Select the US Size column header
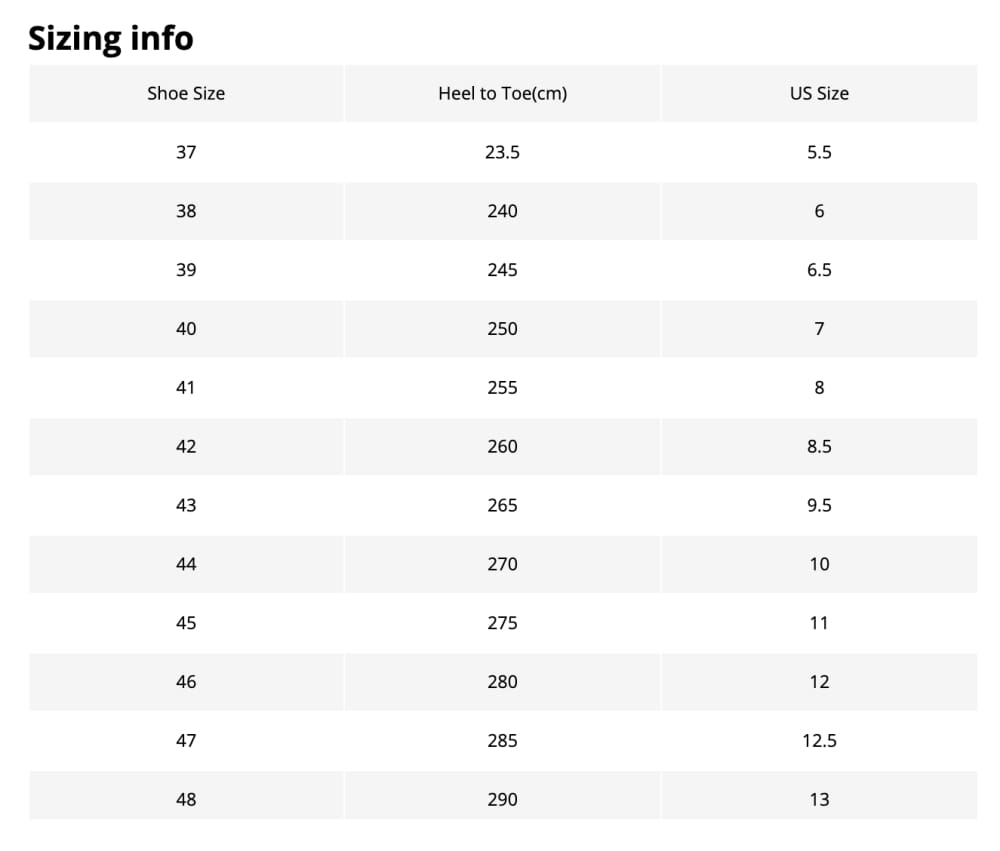The width and height of the screenshot is (1000, 851). (820, 93)
